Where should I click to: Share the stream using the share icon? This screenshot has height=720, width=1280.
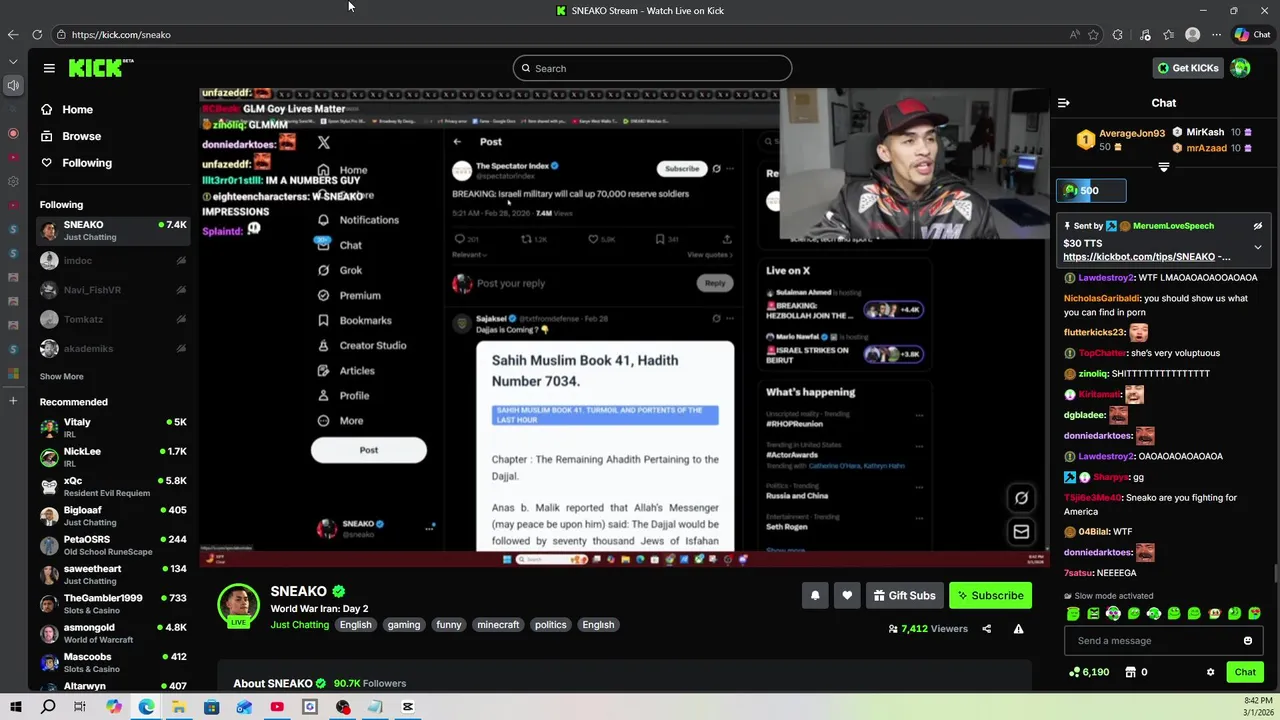click(986, 629)
